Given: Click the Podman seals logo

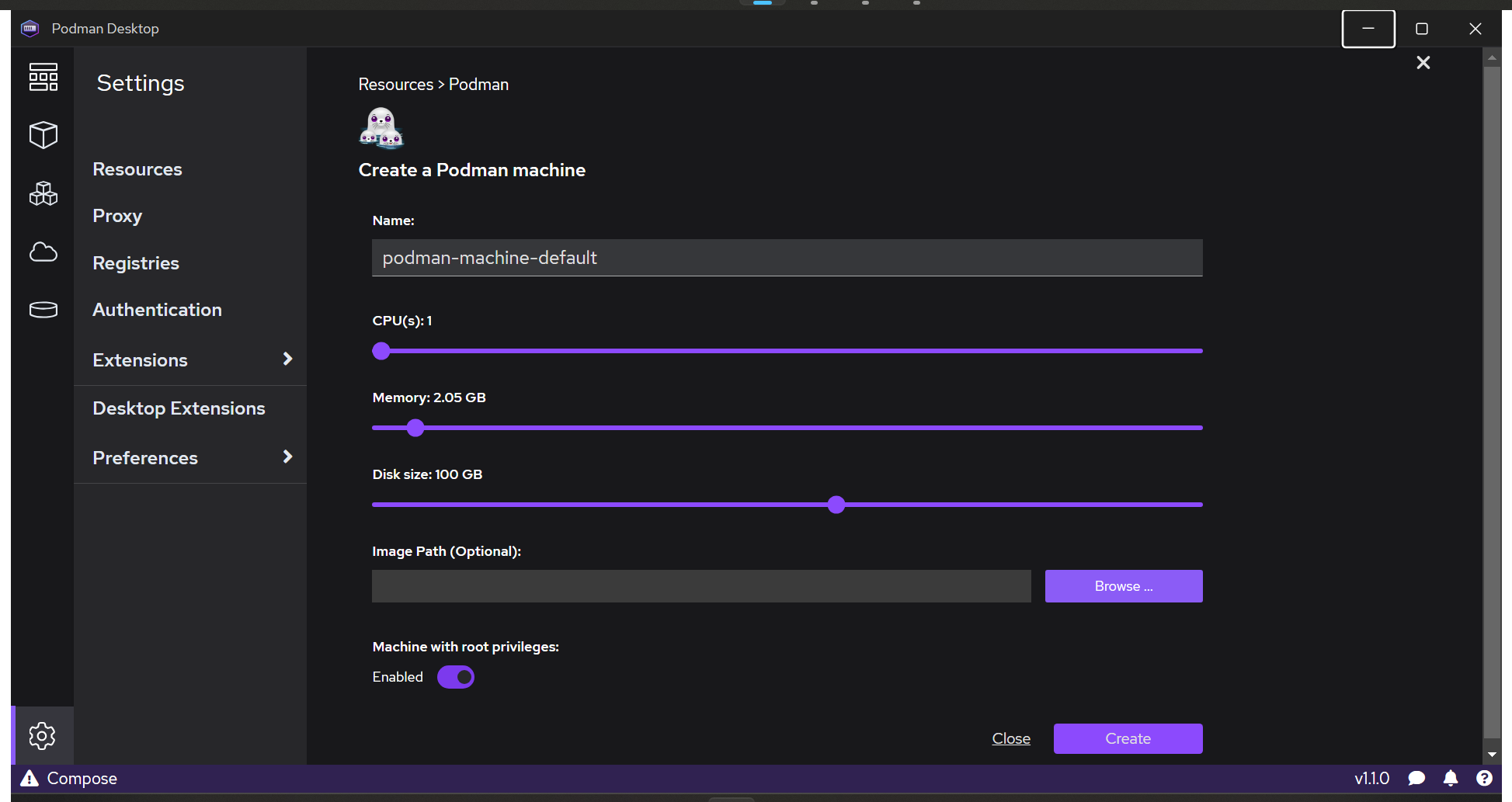Looking at the screenshot, I should (x=381, y=128).
